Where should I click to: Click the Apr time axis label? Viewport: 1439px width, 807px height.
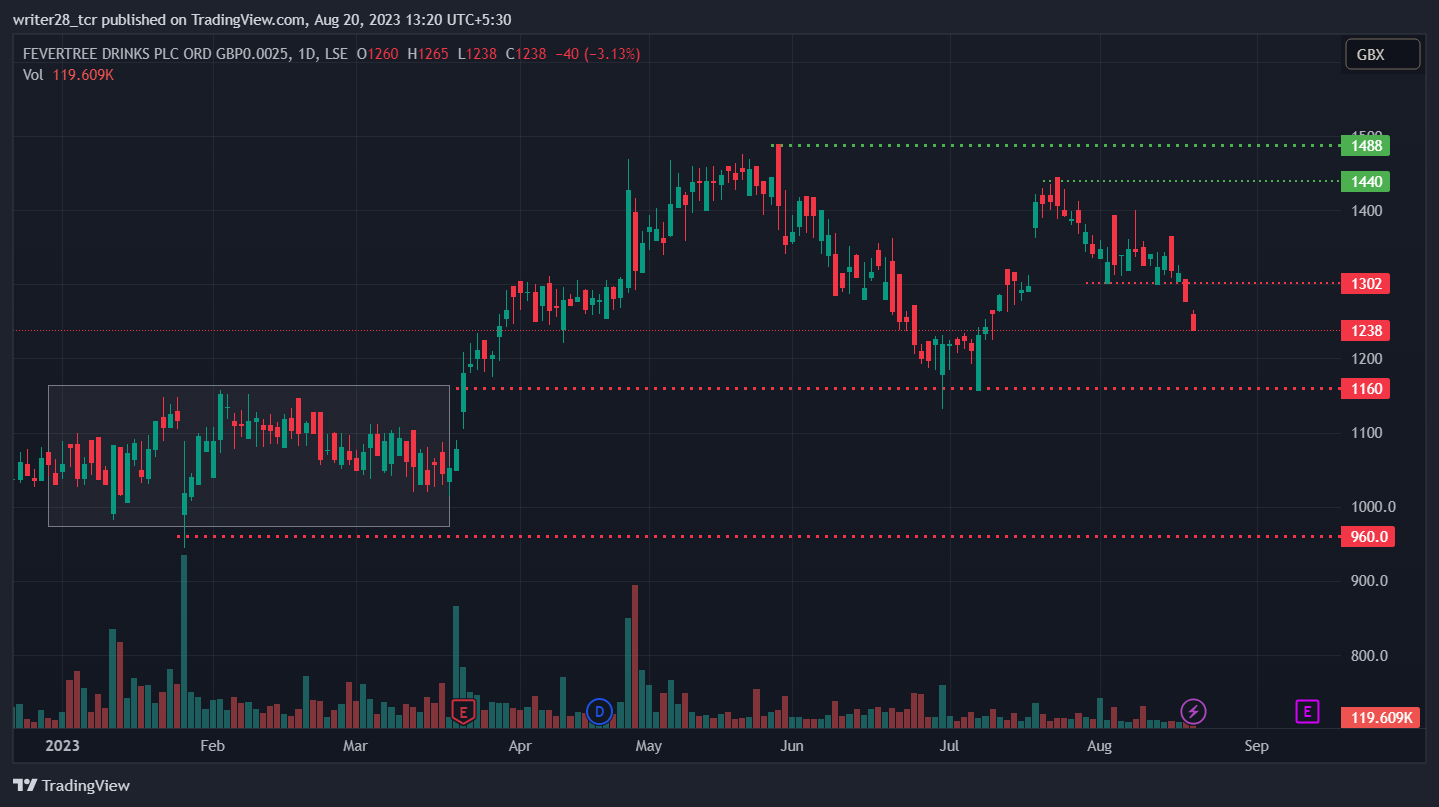tap(519, 745)
